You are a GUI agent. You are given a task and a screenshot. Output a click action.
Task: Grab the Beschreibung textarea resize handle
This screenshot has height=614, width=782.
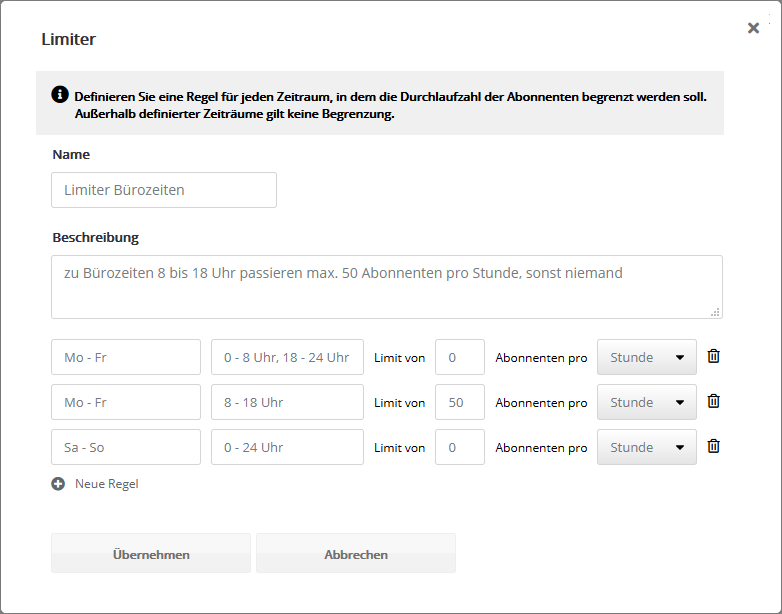click(715, 312)
